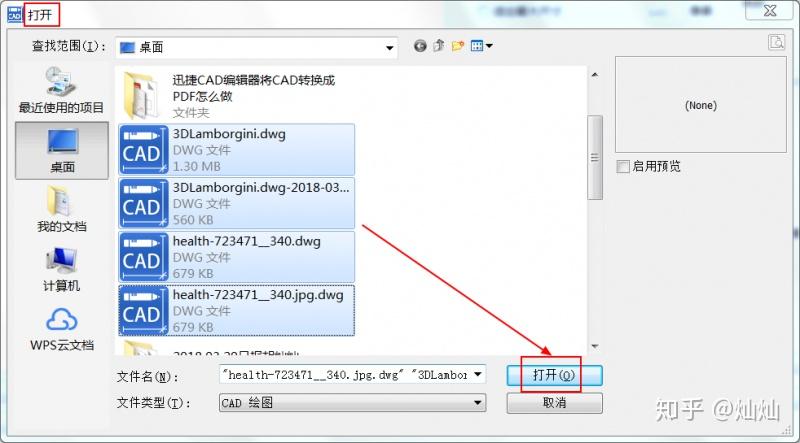Go back using the round back arrow icon
Viewport: 800px width, 443px height.
coord(420,46)
